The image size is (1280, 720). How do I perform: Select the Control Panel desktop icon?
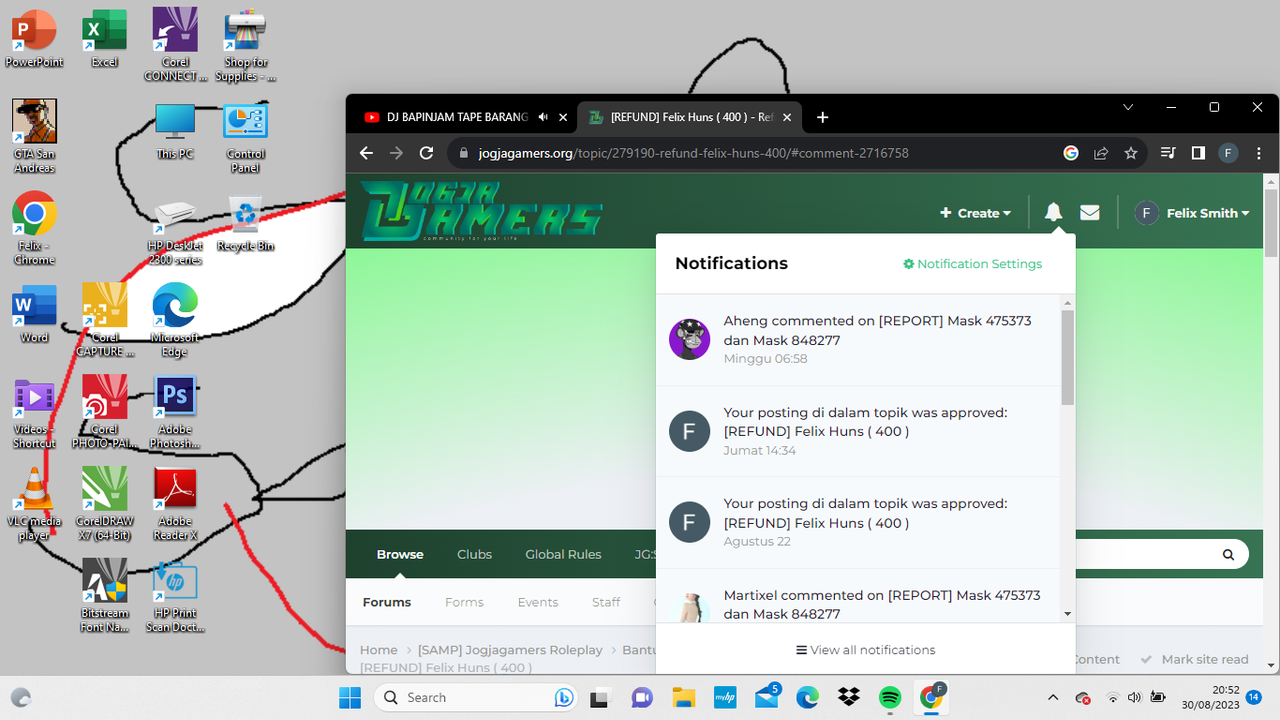click(x=245, y=136)
